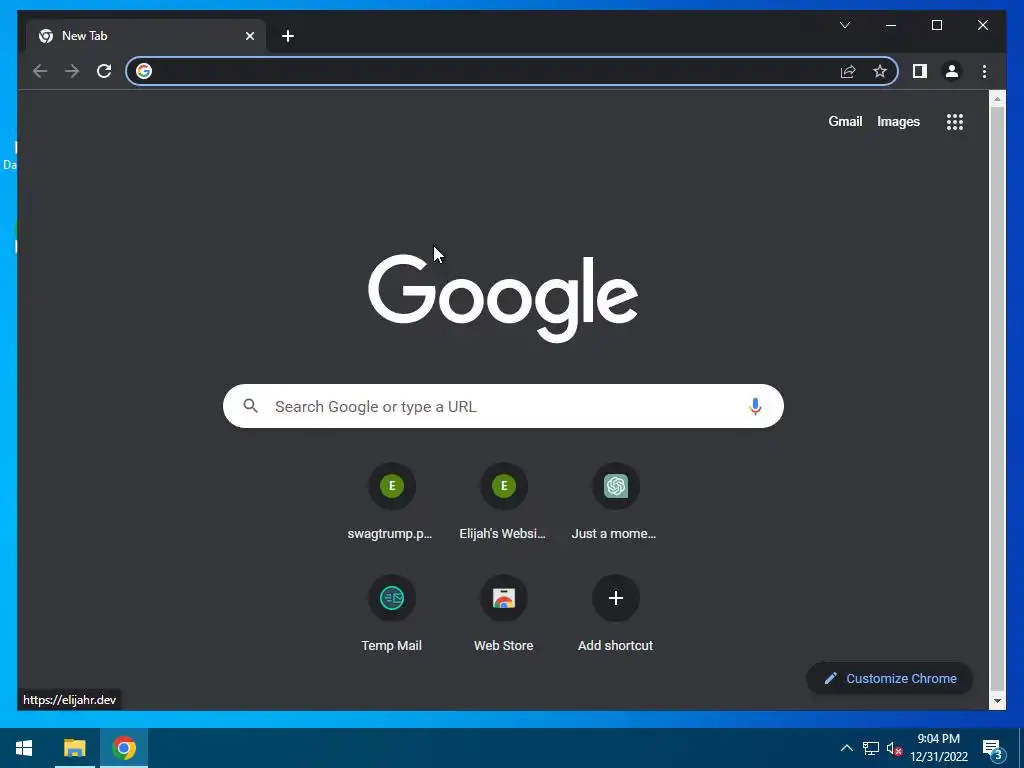Open File Explorer from the taskbar
Screen dimensions: 1024x768
pyautogui.click(x=74, y=748)
